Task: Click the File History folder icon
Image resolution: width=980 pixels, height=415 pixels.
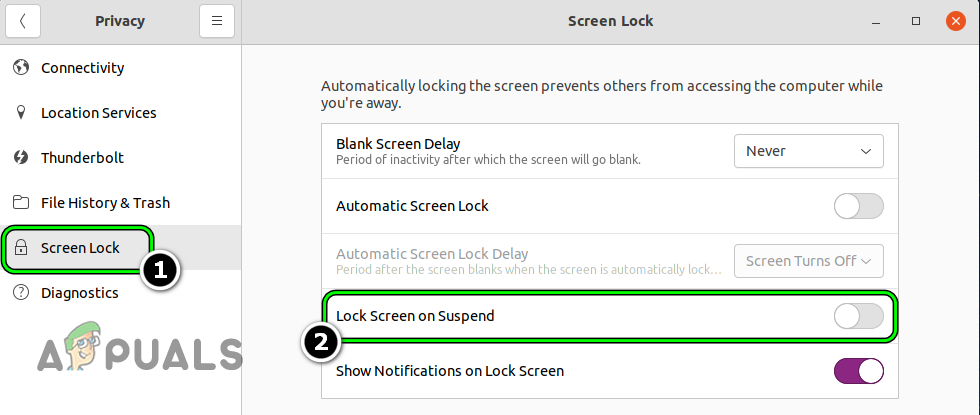Action: (20, 203)
